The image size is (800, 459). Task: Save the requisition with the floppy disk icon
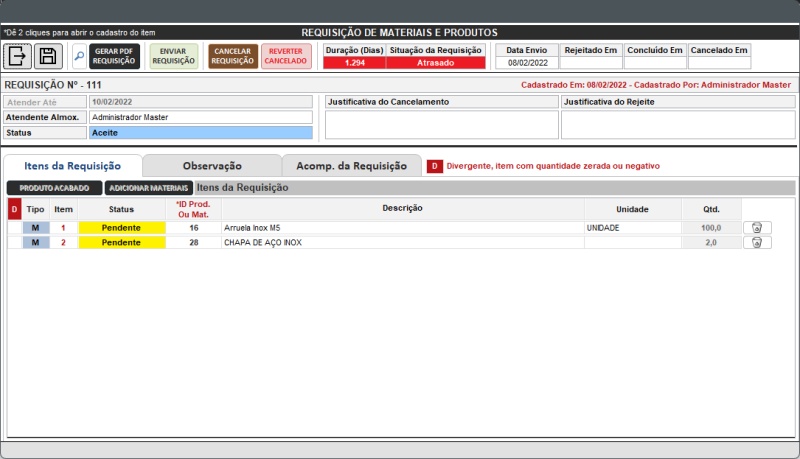tap(48, 56)
